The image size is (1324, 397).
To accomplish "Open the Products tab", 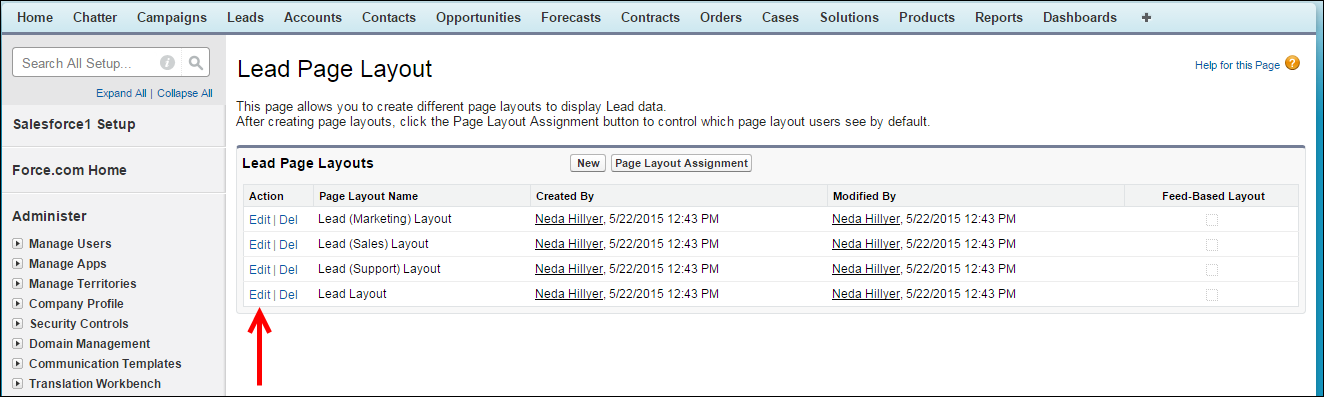I will click(927, 17).
